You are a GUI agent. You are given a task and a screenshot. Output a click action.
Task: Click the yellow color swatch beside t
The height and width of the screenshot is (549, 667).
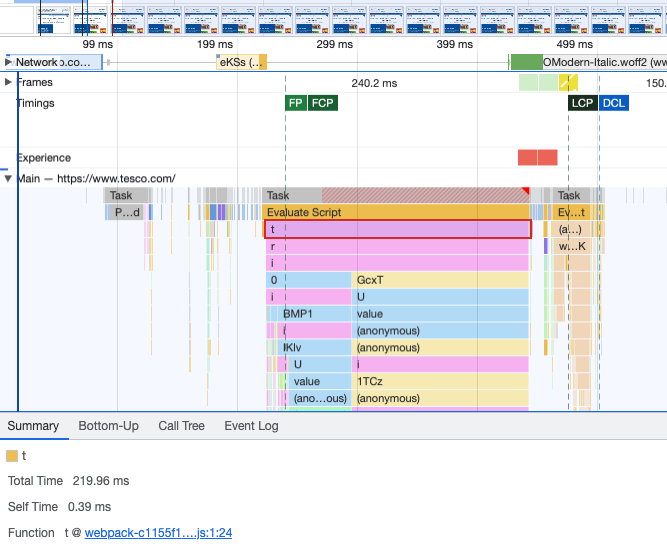12,456
